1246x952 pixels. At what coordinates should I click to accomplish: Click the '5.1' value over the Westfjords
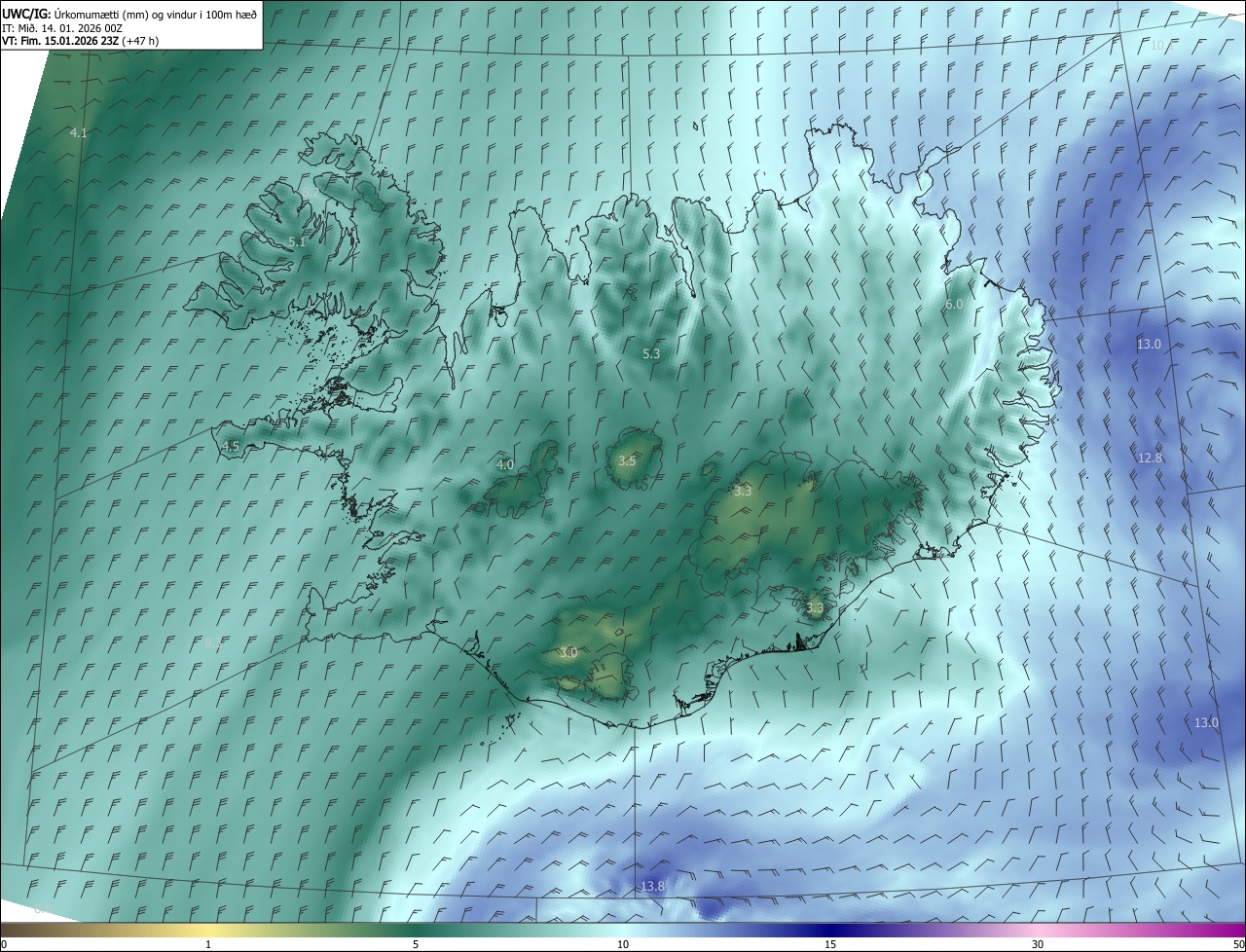coord(297,242)
